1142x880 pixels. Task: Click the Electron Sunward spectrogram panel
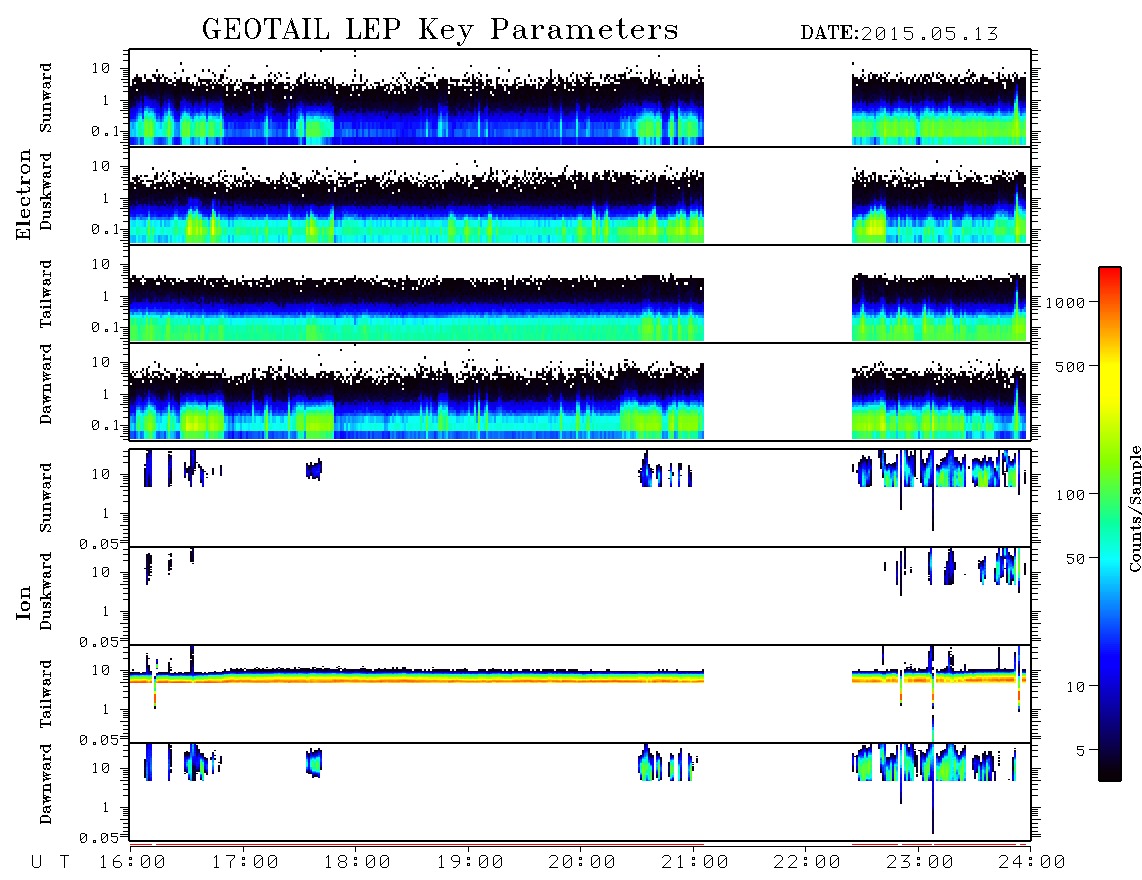pyautogui.click(x=580, y=98)
